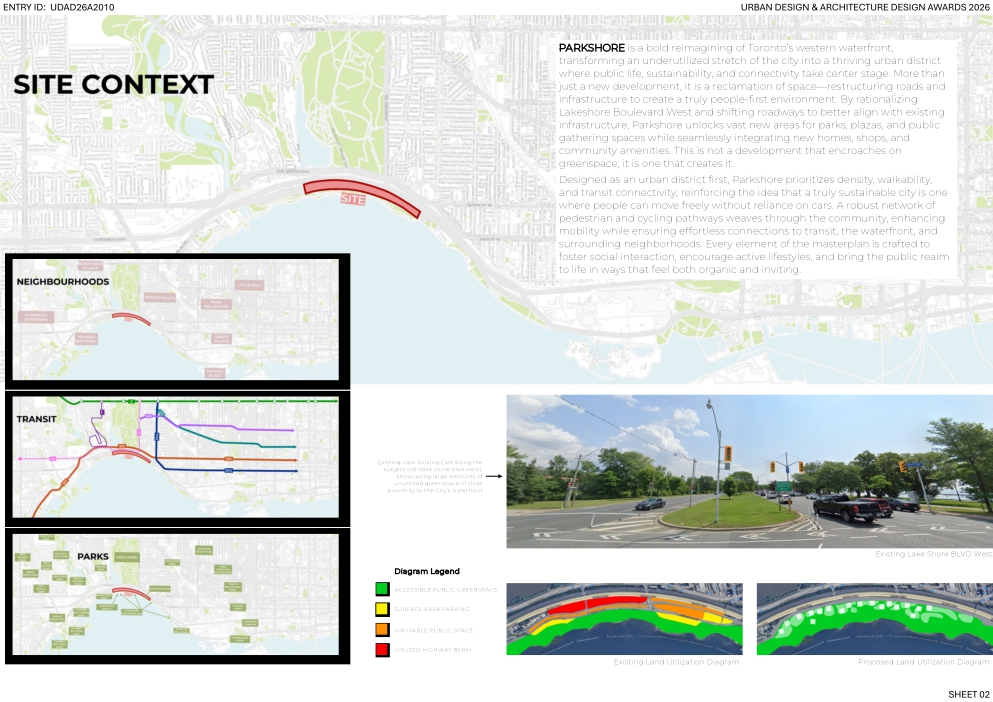
Task: Click the red SITE marker on main map
Action: point(360,196)
